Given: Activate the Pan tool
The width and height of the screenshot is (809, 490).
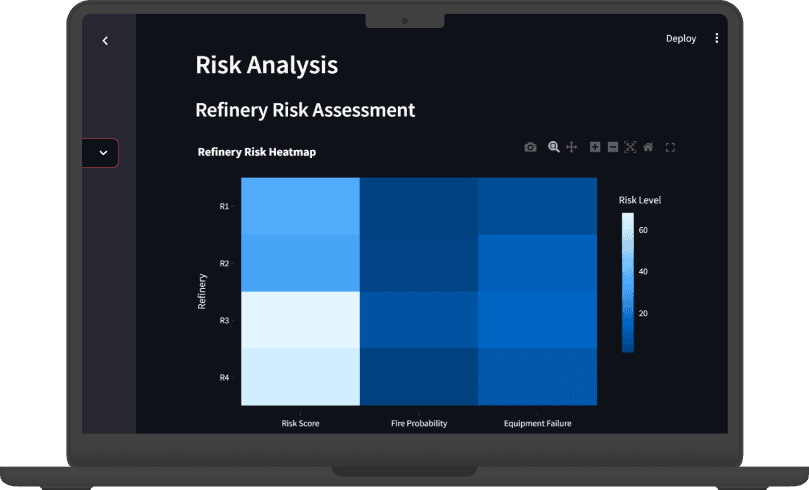Looking at the screenshot, I should [572, 147].
